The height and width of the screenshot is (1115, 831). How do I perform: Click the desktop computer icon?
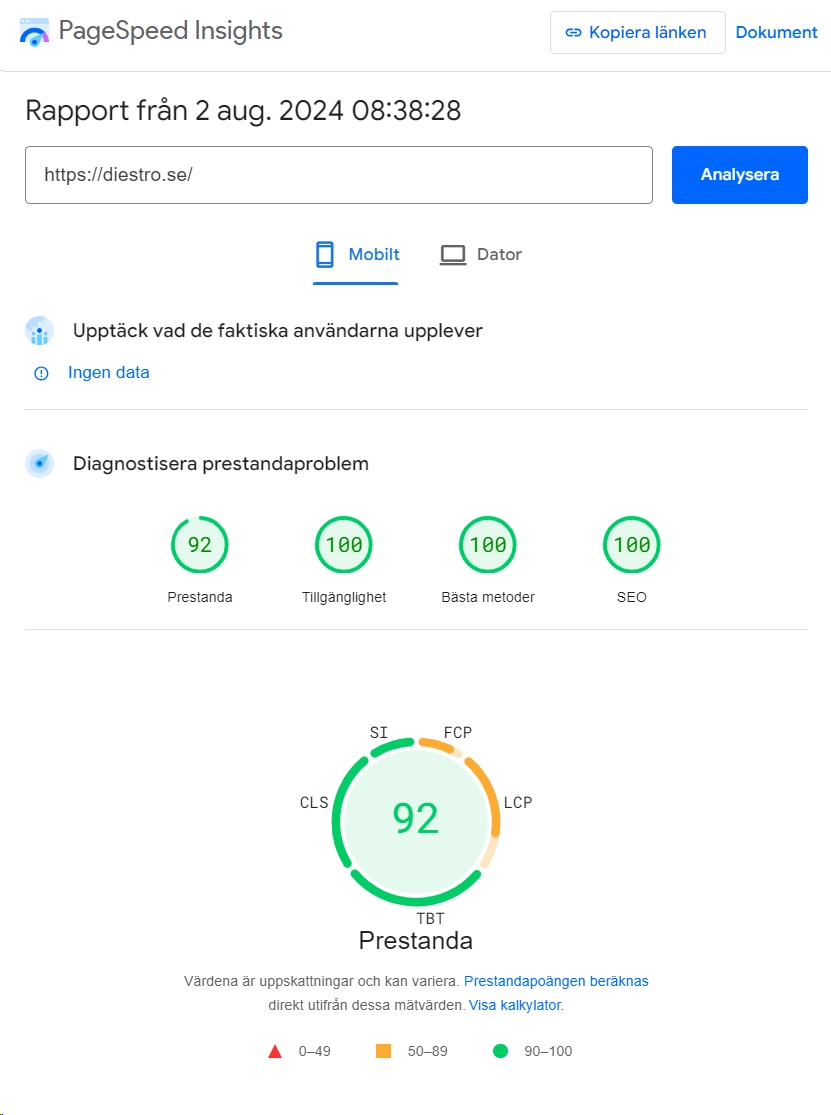click(453, 255)
